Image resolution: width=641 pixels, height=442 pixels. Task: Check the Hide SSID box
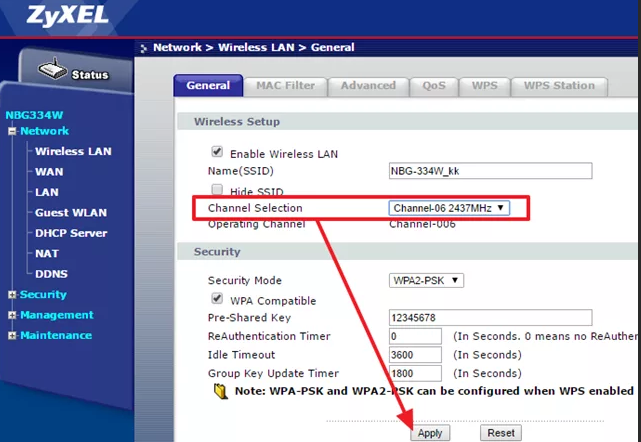click(x=216, y=190)
